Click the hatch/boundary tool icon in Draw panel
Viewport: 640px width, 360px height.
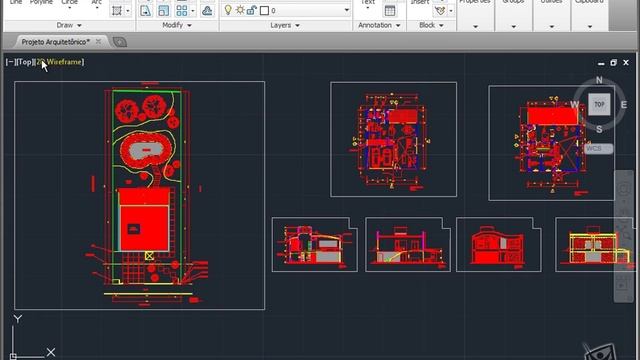click(117, 11)
